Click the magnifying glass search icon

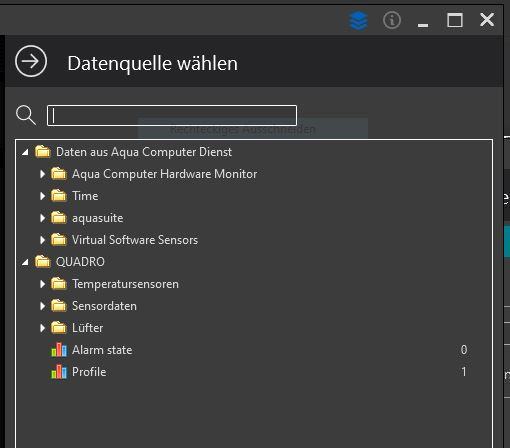point(26,115)
